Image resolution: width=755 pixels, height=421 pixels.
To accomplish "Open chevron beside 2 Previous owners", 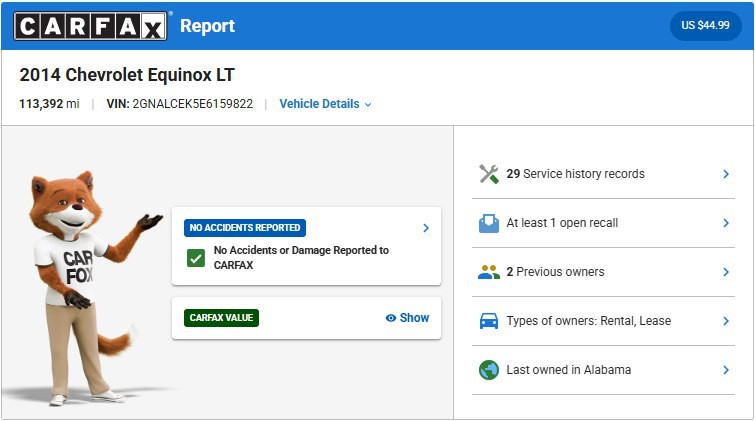I will point(726,272).
